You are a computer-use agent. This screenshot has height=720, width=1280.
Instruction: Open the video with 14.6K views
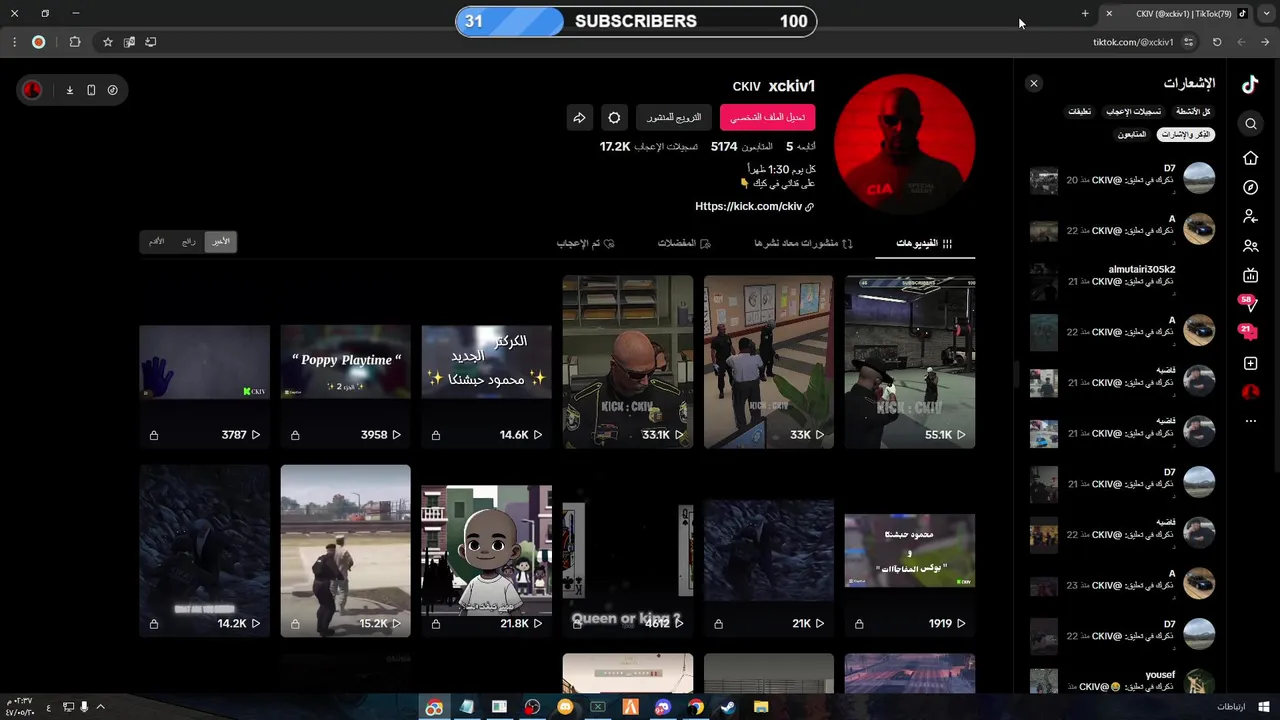pos(486,362)
